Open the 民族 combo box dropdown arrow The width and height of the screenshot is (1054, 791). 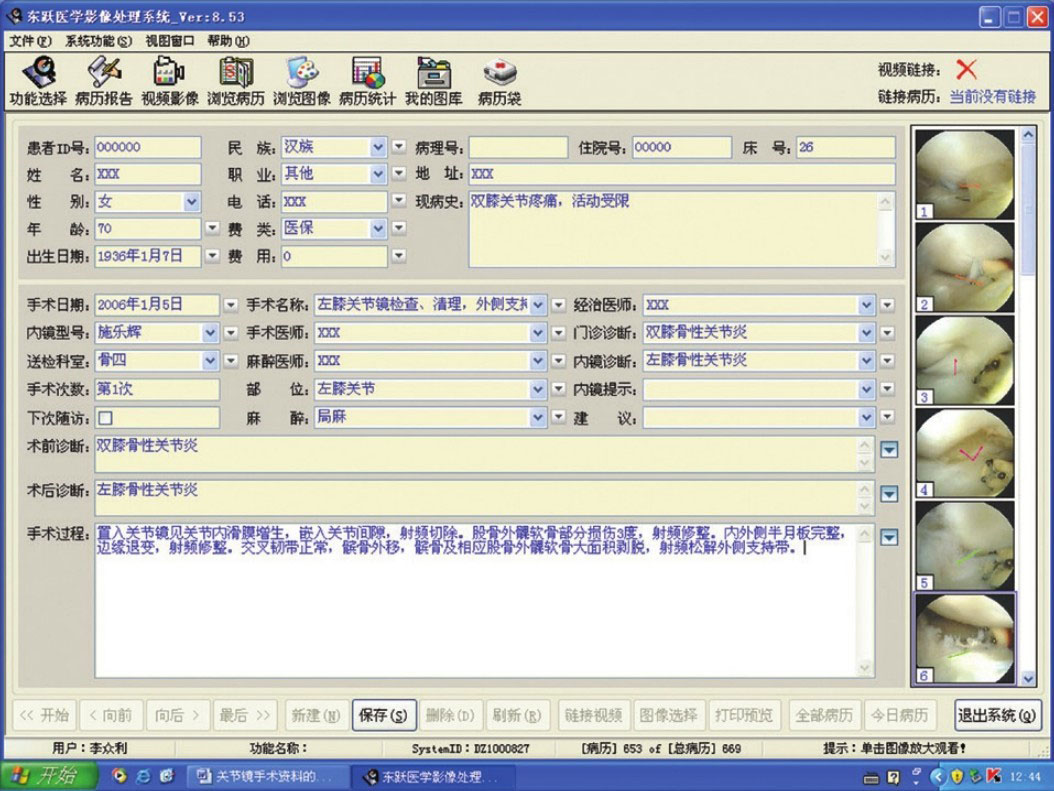378,147
